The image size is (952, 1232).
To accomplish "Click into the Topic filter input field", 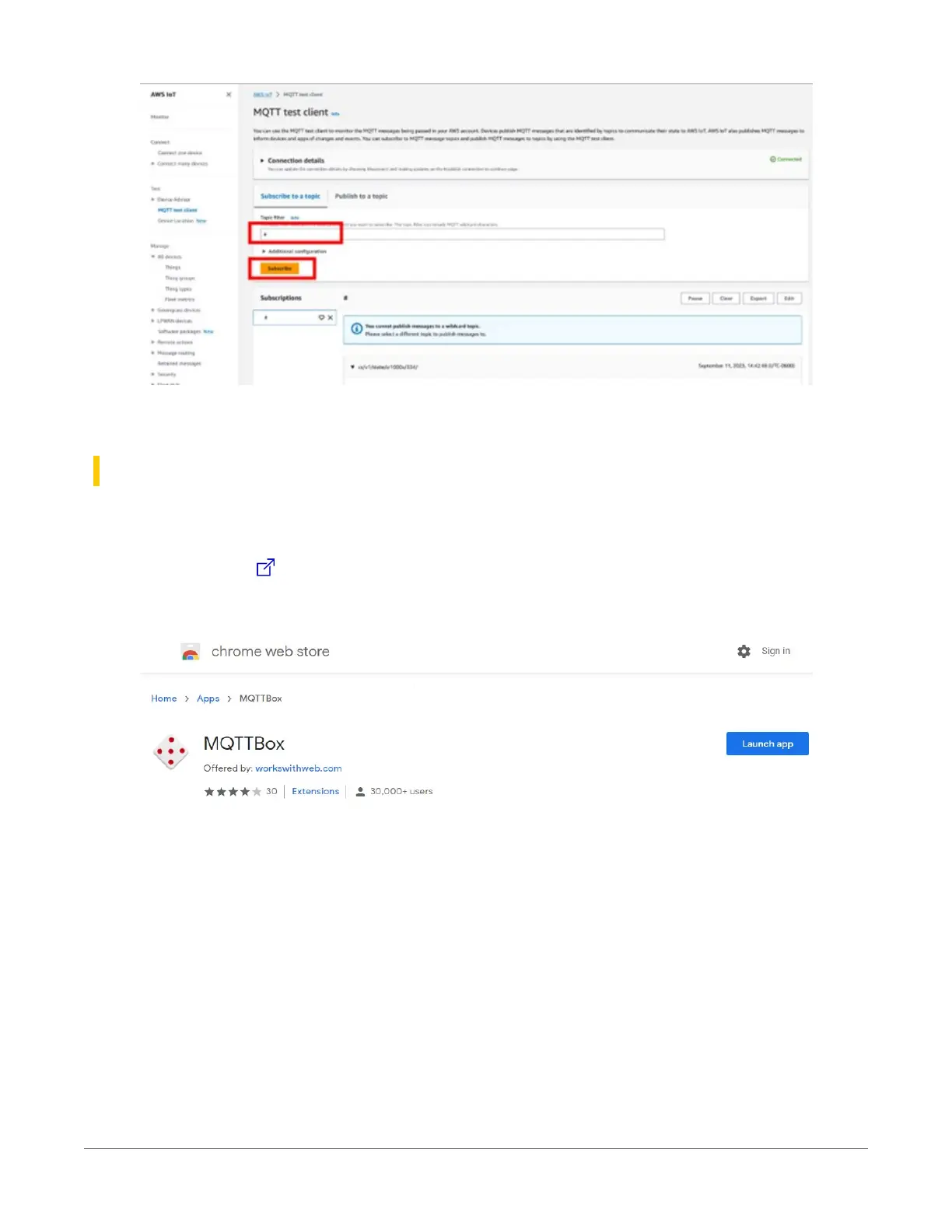I will point(463,234).
